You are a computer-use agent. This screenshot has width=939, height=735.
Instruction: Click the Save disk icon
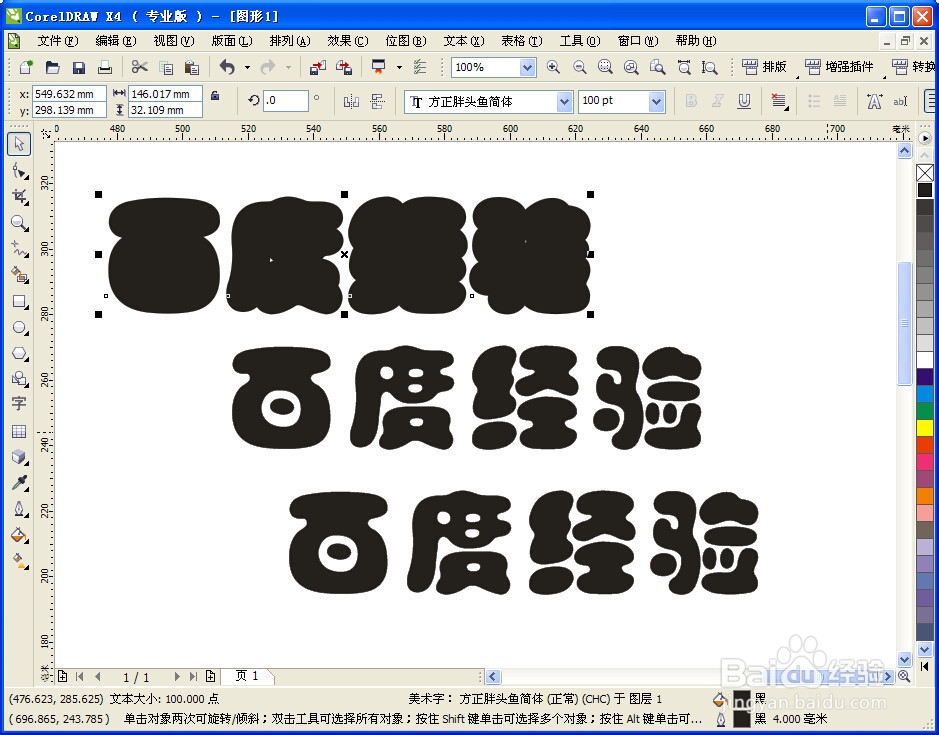(x=78, y=67)
